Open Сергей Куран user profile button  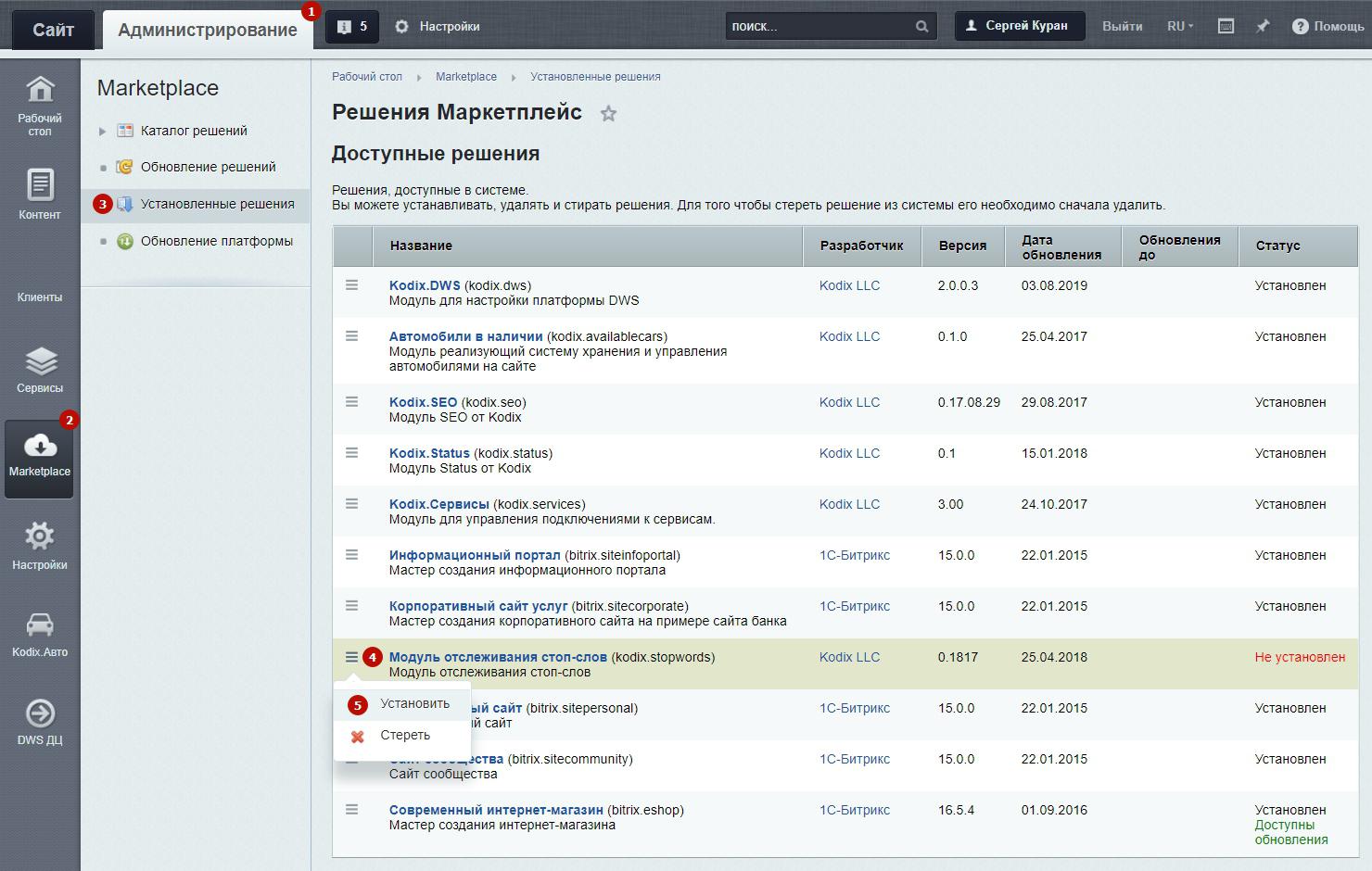click(x=1020, y=26)
